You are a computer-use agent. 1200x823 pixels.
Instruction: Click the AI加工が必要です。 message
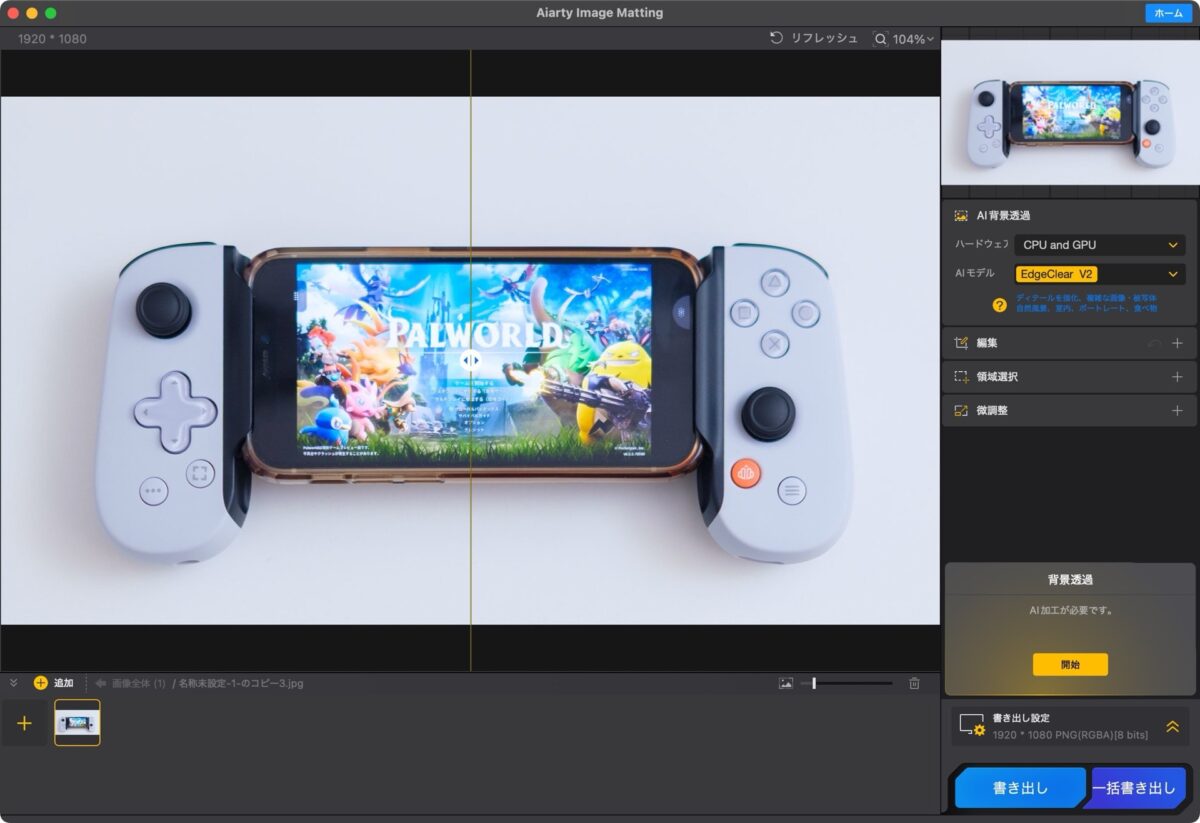[1071, 610]
